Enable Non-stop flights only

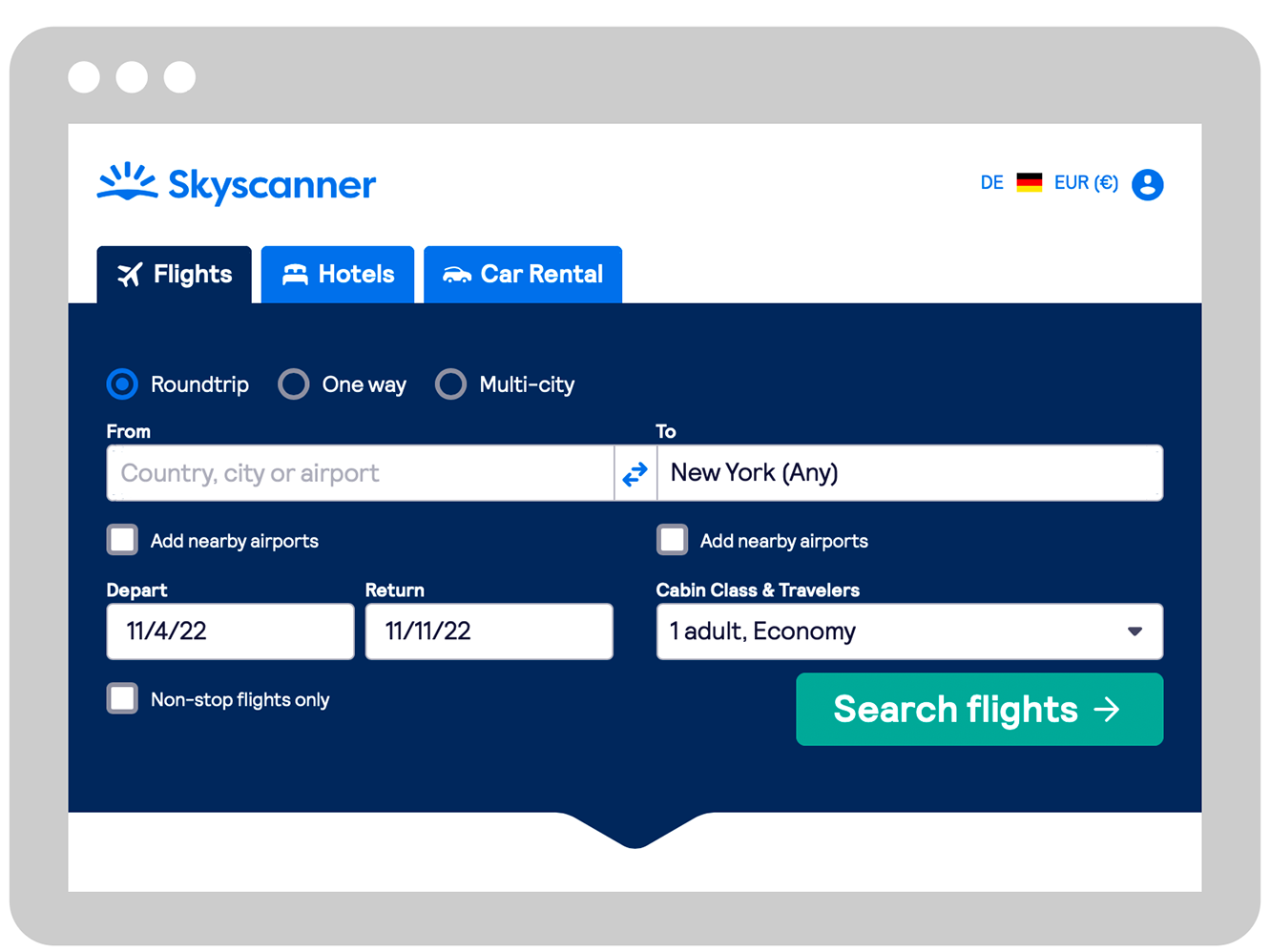122,698
